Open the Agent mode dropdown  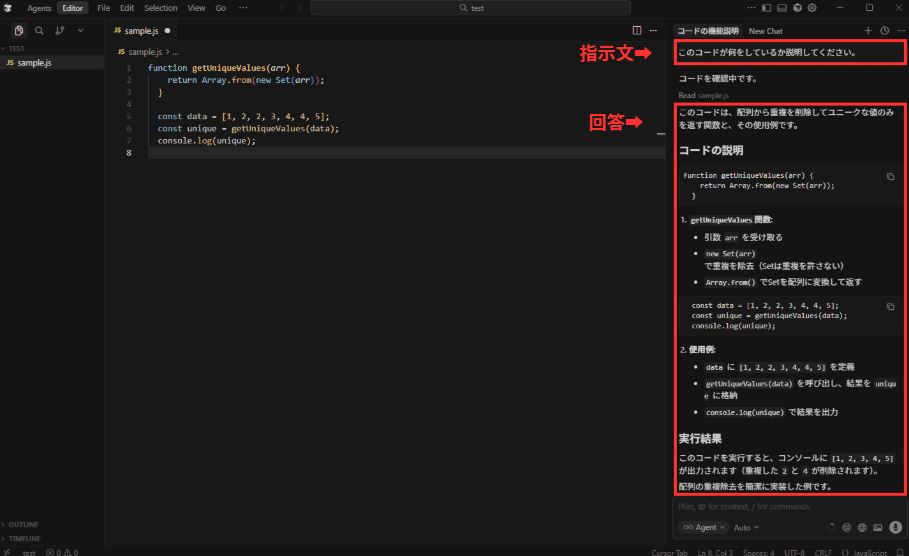point(704,528)
